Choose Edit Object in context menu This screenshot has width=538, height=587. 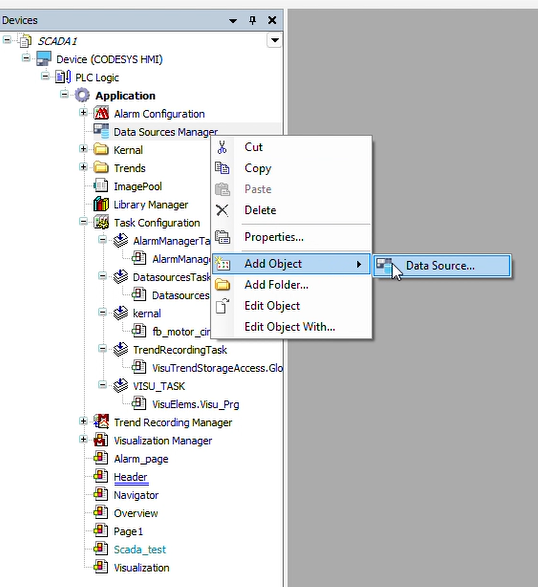(292, 306)
